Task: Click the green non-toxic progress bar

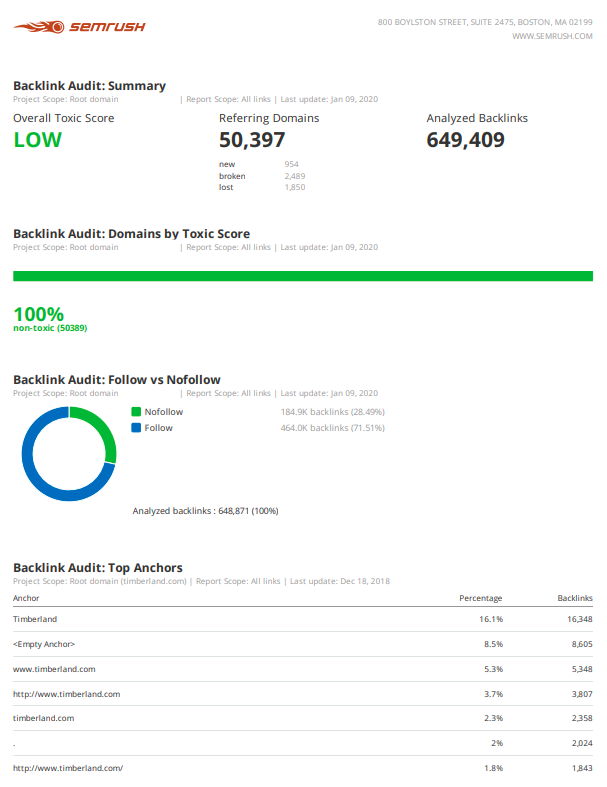Action: [302, 275]
